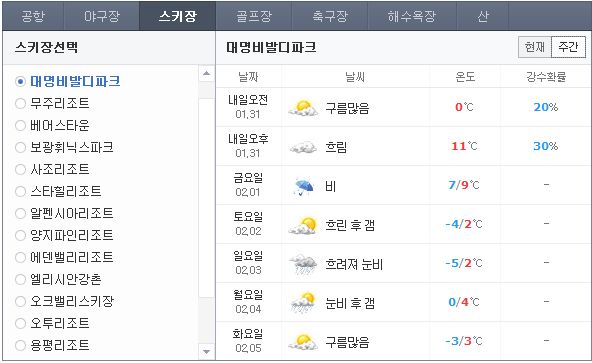Viewport: 592px width, 363px height.
Task: Click the sleet cloud icon for 일요일
Action: tap(303, 264)
